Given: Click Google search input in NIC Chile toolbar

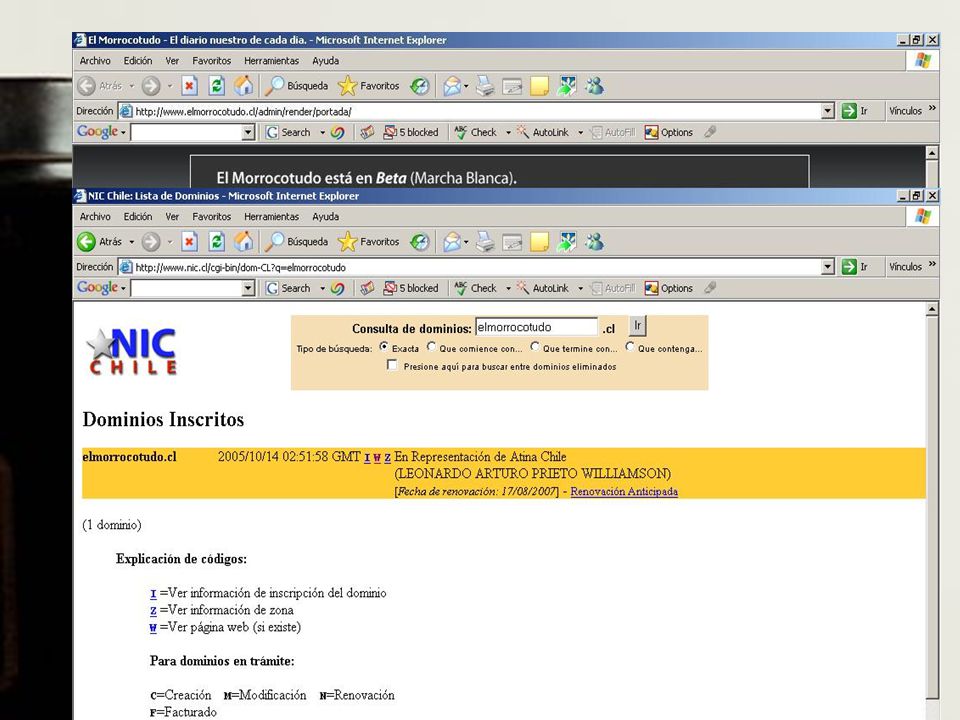Looking at the screenshot, I should coord(187,288).
